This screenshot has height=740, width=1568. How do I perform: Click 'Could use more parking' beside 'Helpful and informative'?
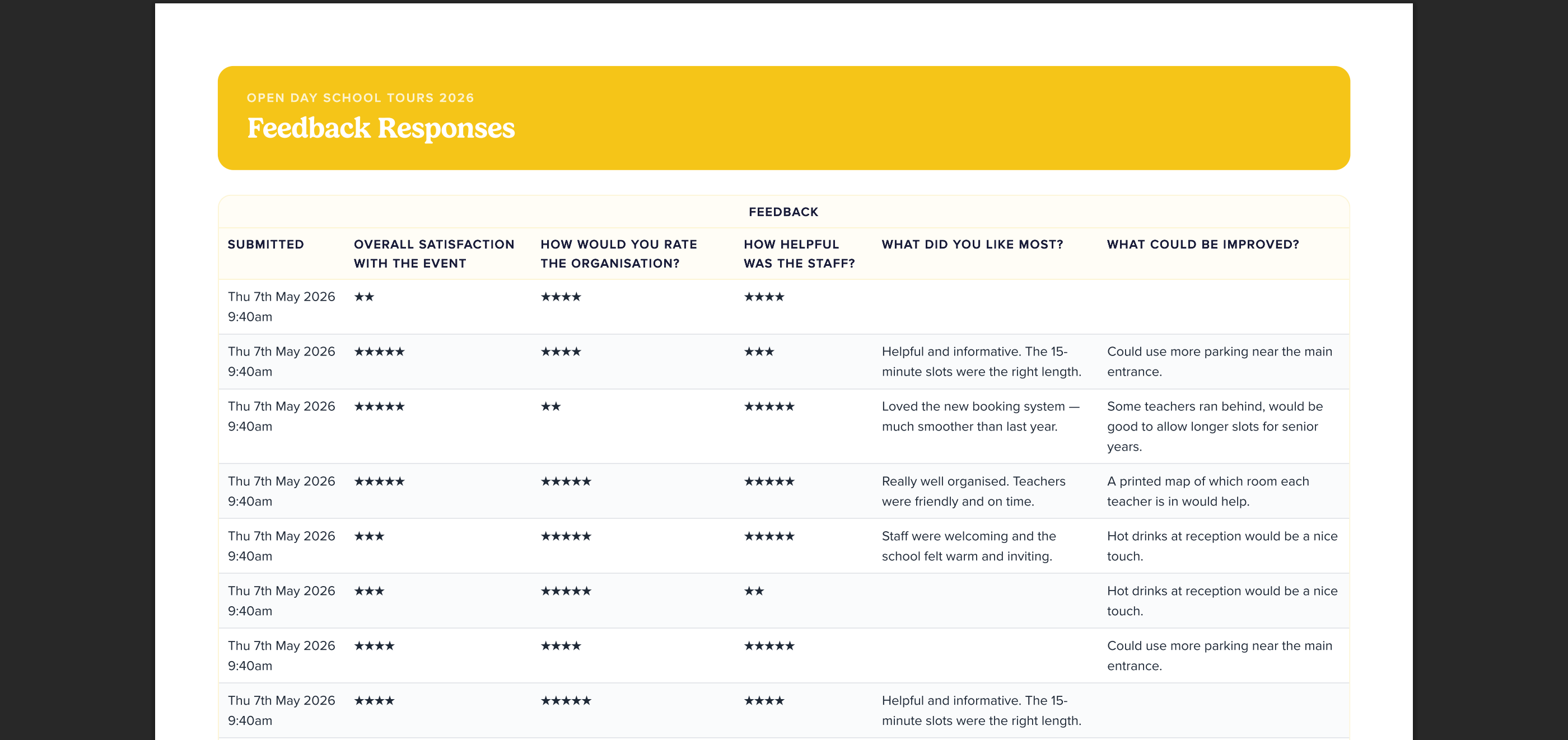tap(1219, 362)
